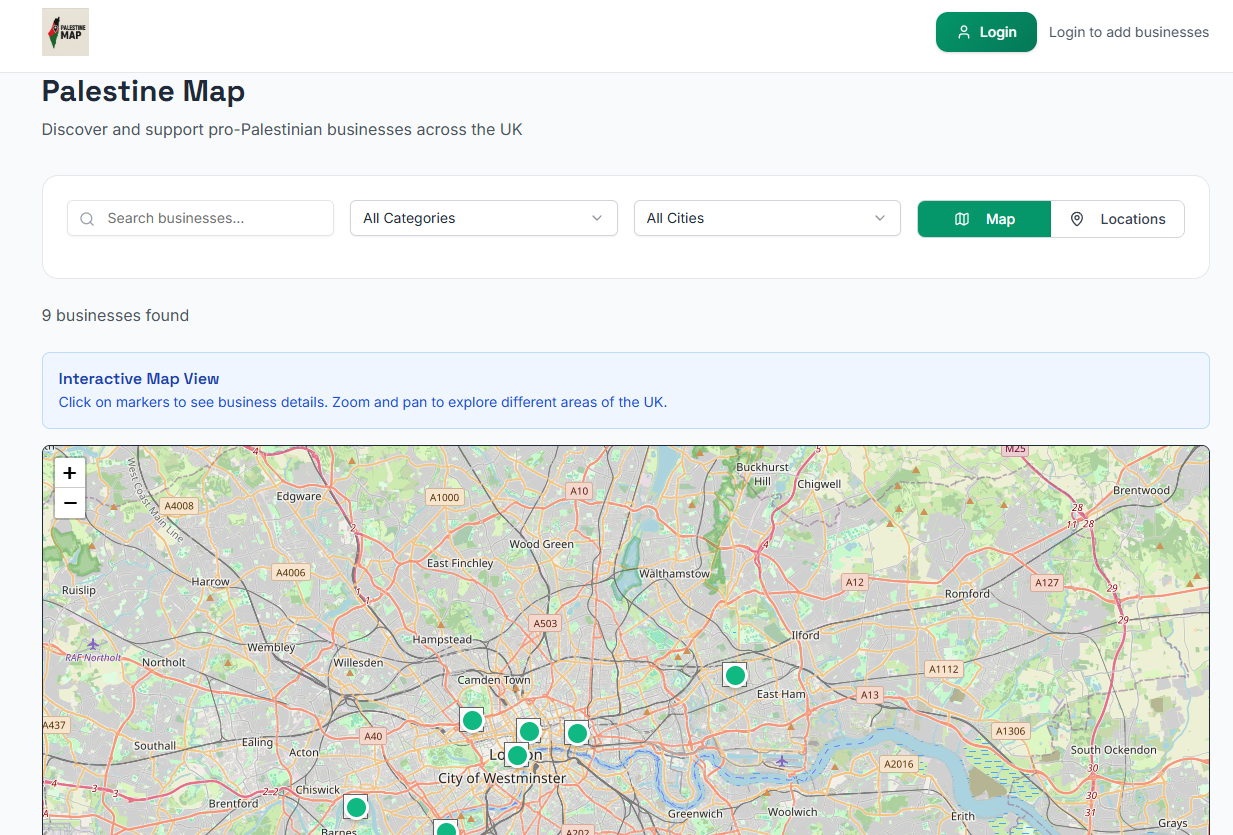Click the RAF Northolt airport symbol

click(x=94, y=644)
